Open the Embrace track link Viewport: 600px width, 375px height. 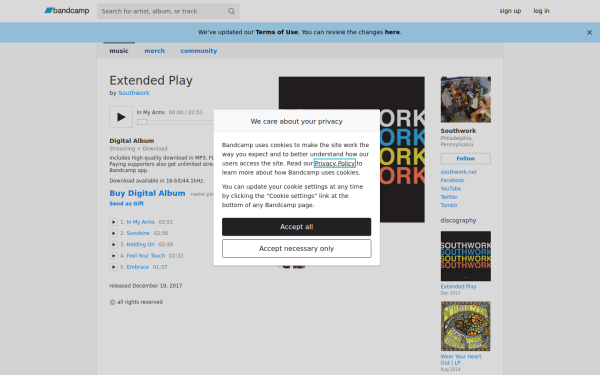pyautogui.click(x=138, y=267)
